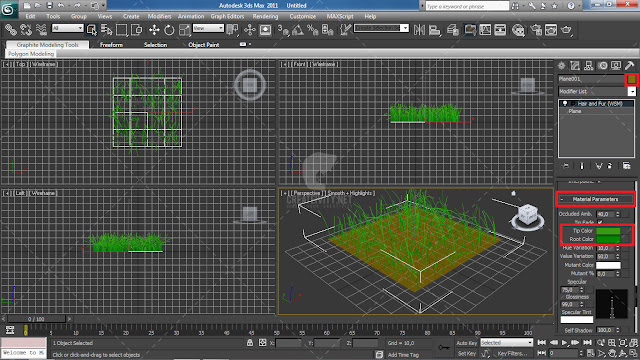This screenshot has height=360, width=640.
Task: Go to the animation end frame
Action: (587, 343)
